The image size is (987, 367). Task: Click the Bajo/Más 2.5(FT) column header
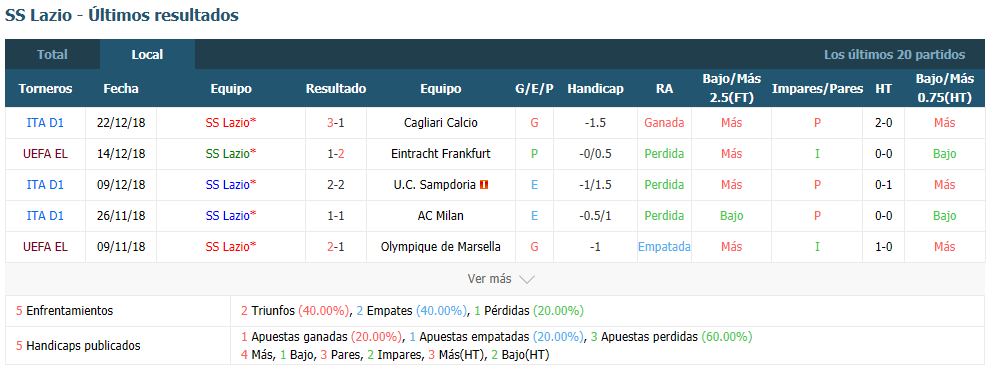[x=731, y=89]
